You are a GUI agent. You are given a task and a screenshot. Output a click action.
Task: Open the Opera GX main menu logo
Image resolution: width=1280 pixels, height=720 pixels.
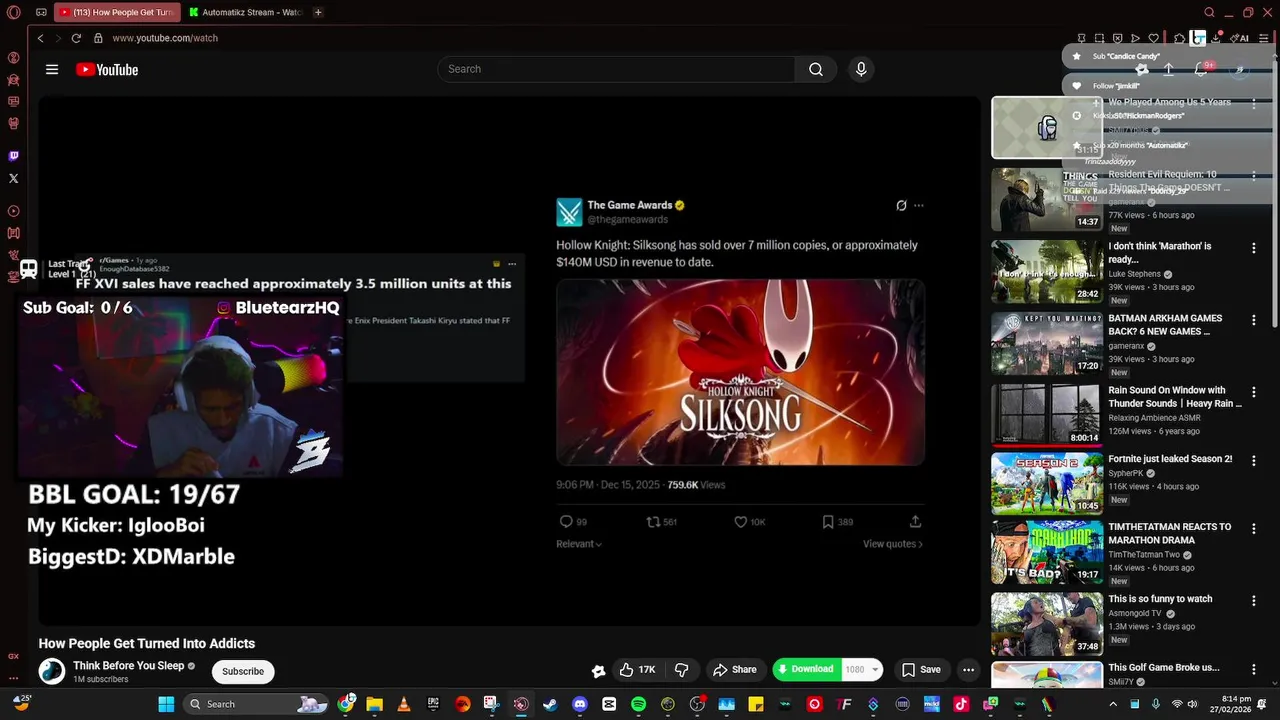pos(13,12)
